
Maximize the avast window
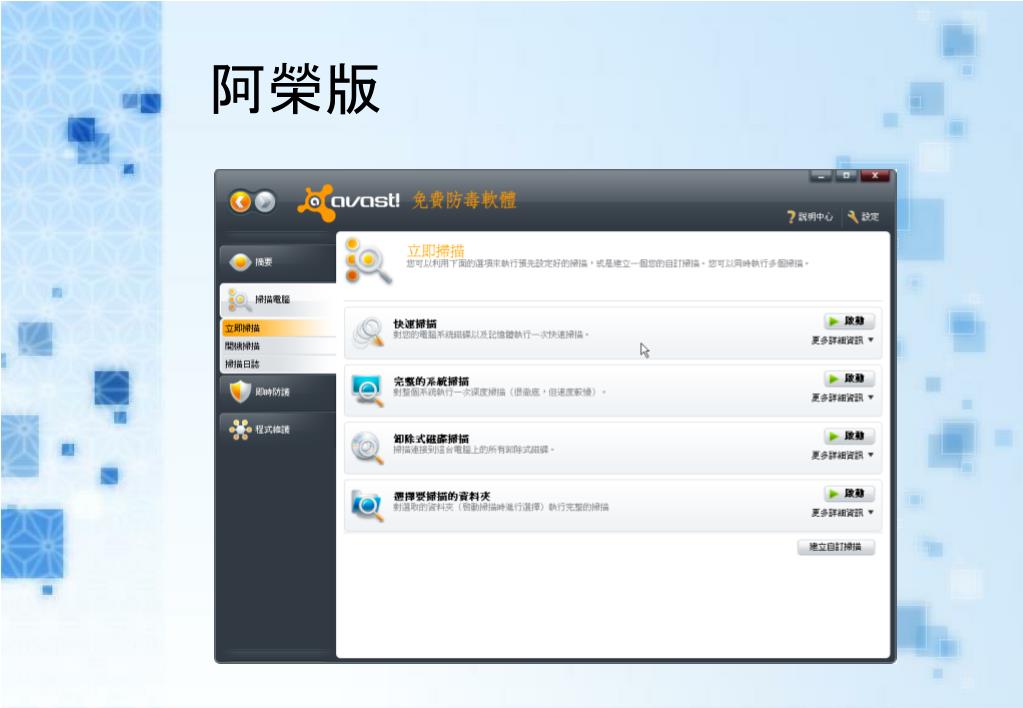[846, 176]
